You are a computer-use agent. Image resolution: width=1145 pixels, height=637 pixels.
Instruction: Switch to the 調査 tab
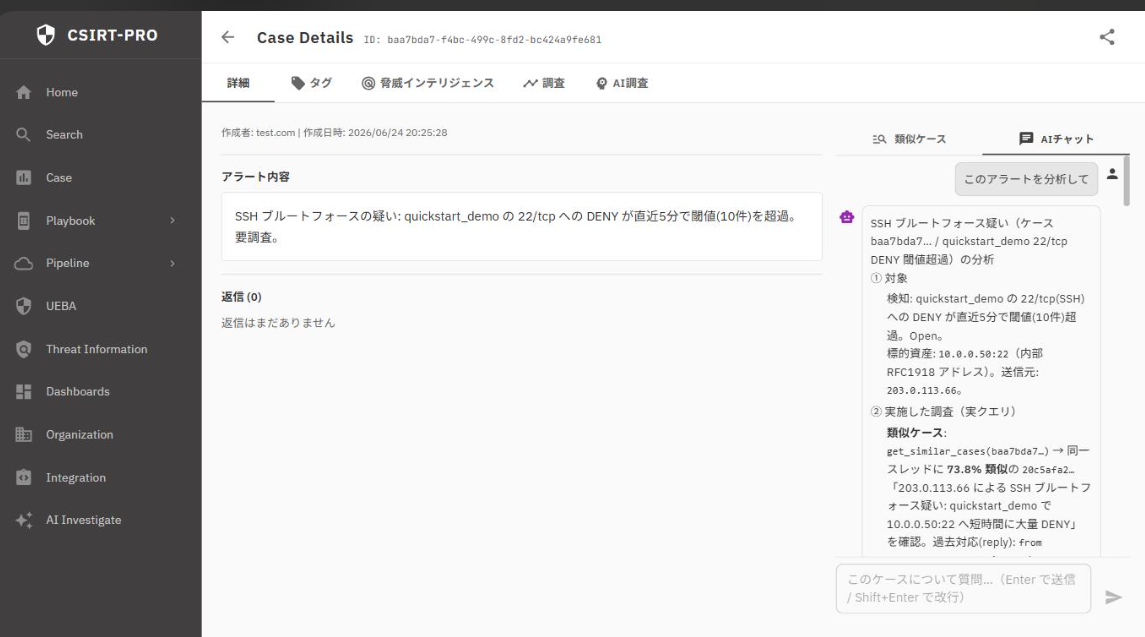tap(544, 83)
